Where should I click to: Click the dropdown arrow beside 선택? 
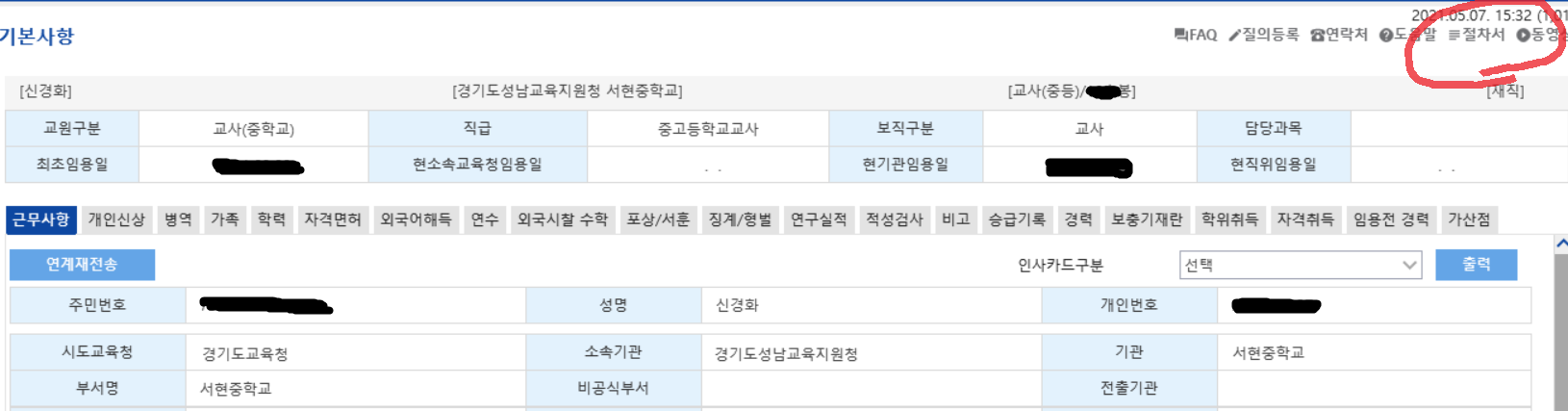pyautogui.click(x=1409, y=265)
